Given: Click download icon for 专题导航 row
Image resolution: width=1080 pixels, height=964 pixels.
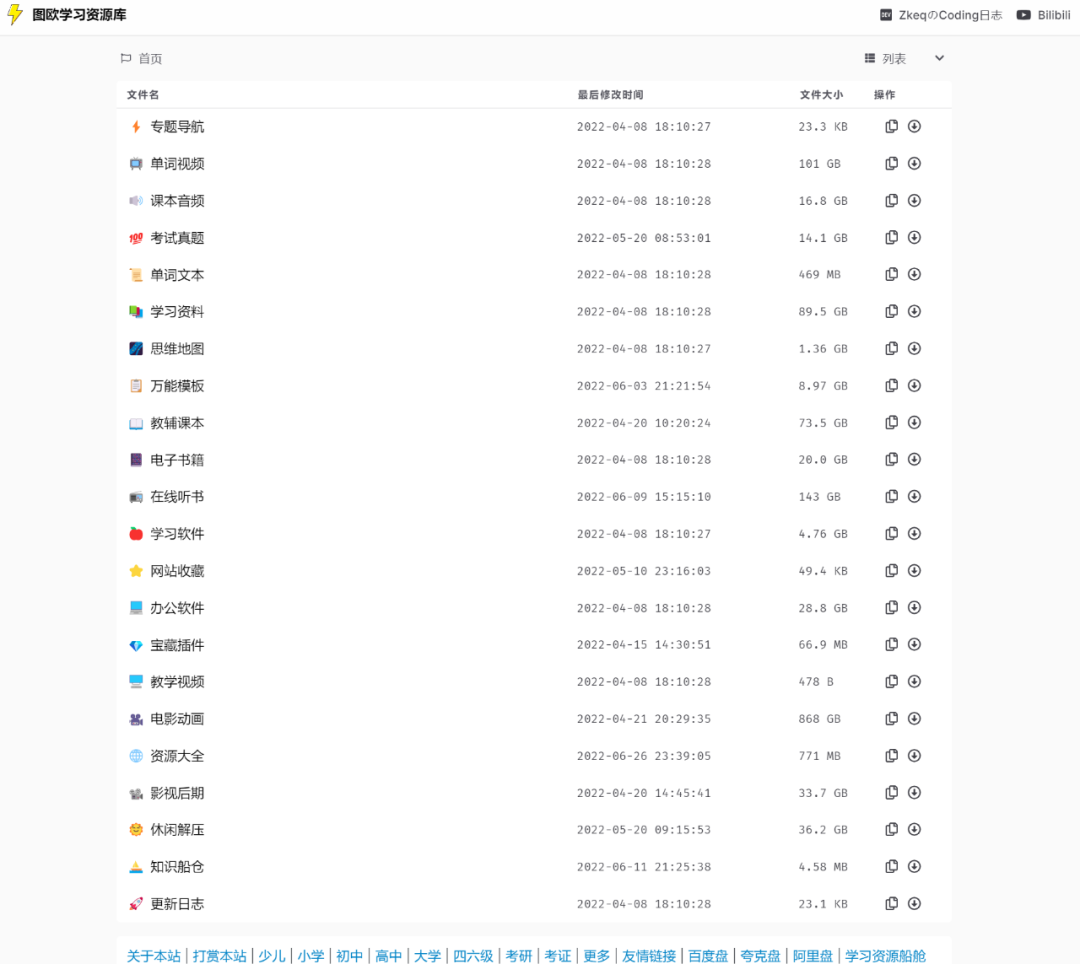Looking at the screenshot, I should click(914, 126).
